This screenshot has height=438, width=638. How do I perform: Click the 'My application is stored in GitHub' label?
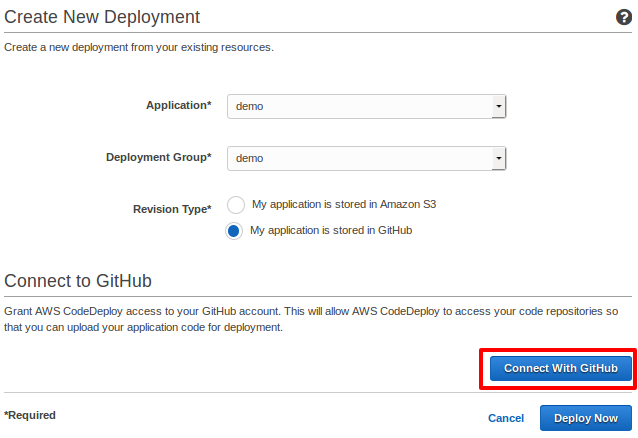point(331,230)
